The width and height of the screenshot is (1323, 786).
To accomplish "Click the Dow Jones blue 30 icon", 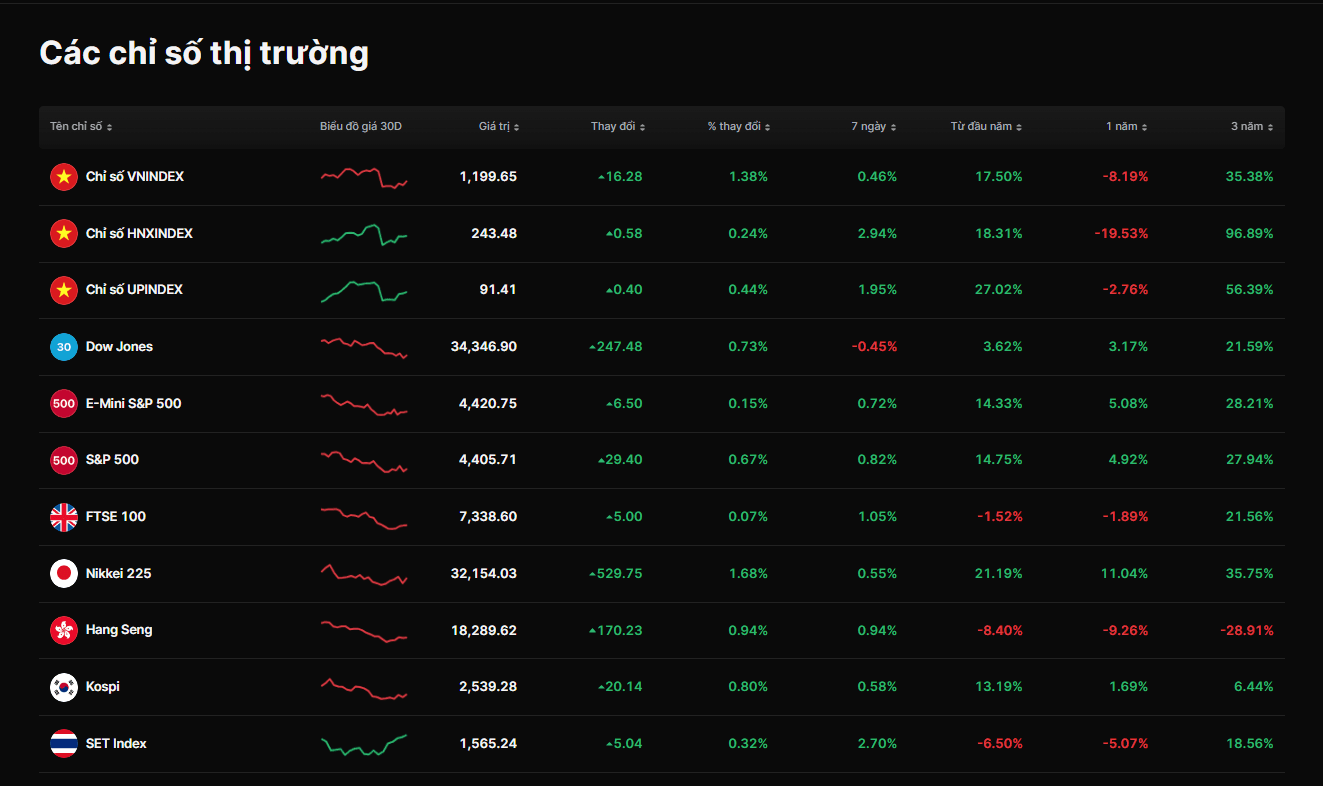I will 64,347.
